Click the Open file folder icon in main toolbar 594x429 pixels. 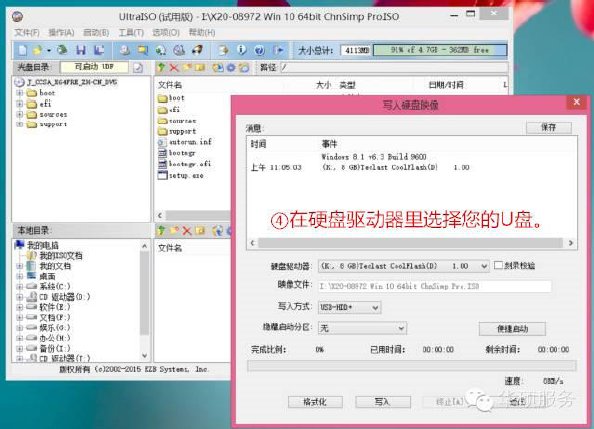tap(37, 50)
